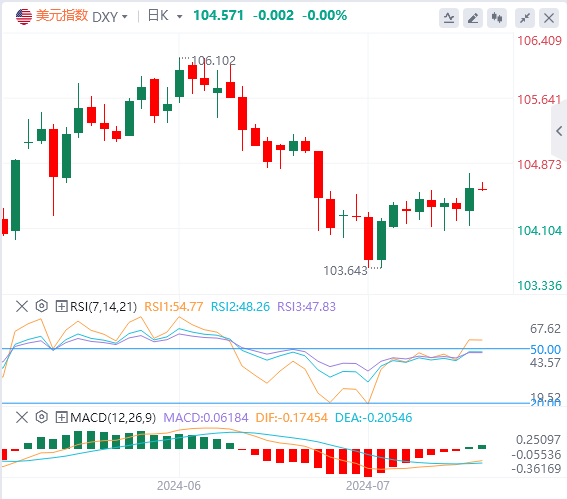567x499 pixels.
Task: Expand RSI panel with plus box
Action: tap(61, 307)
